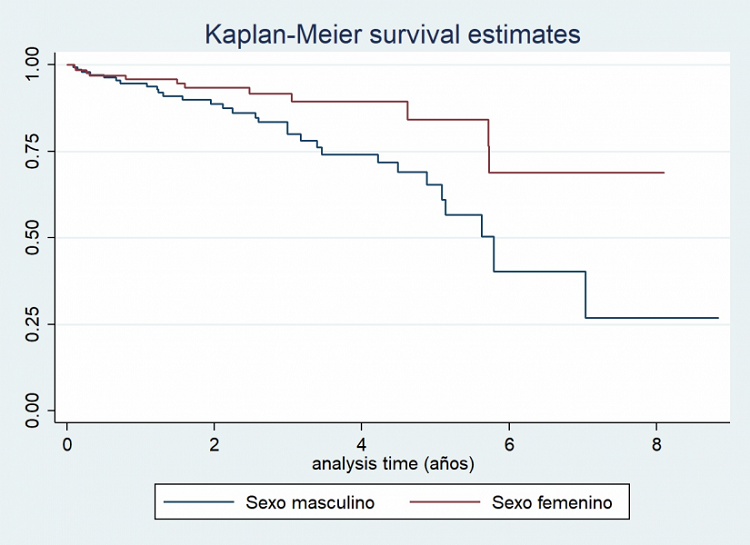Select the Sexo masculino legend label
This screenshot has width=750, height=545.
310,503
